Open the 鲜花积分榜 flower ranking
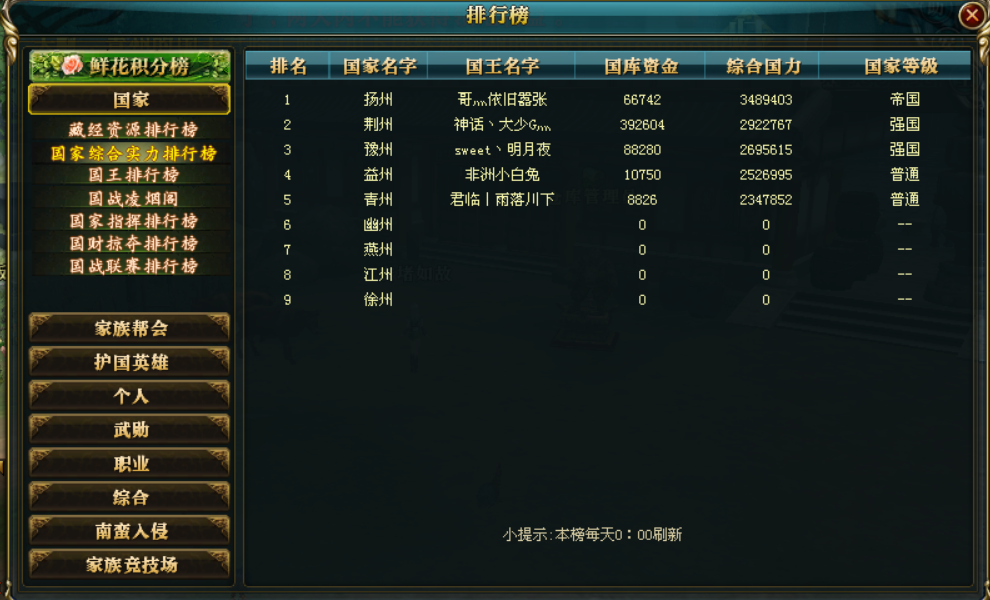Viewport: 990px width, 600px height. pyautogui.click(x=129, y=66)
